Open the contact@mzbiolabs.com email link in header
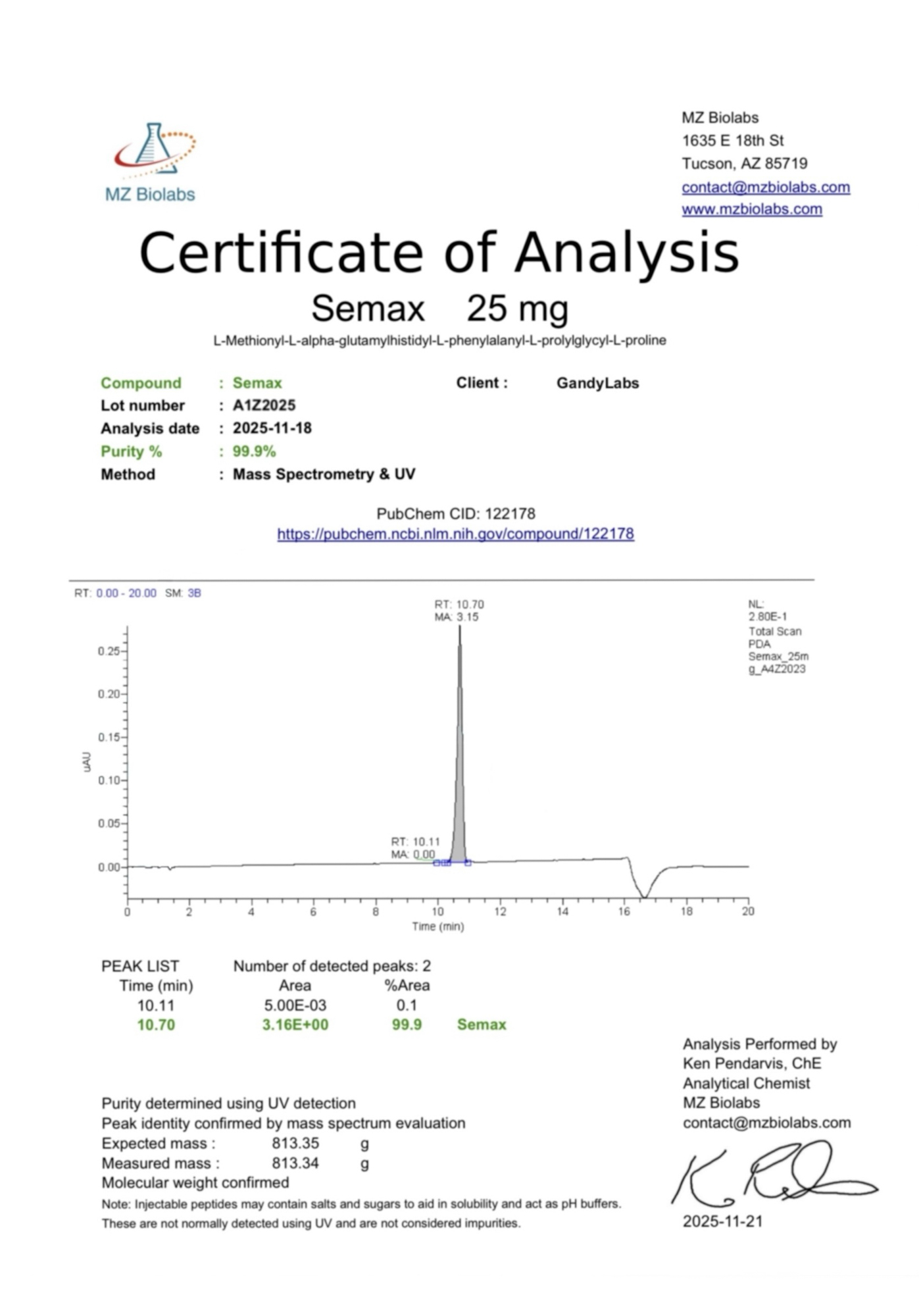 pyautogui.click(x=765, y=187)
